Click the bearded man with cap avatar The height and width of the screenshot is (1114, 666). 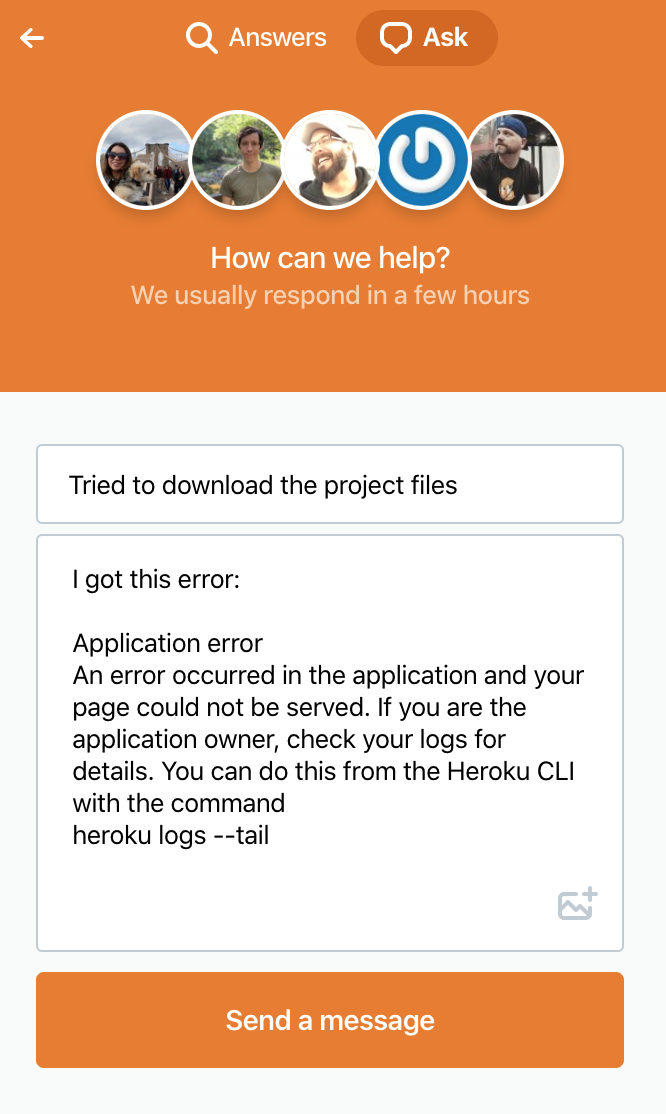[x=331, y=160]
